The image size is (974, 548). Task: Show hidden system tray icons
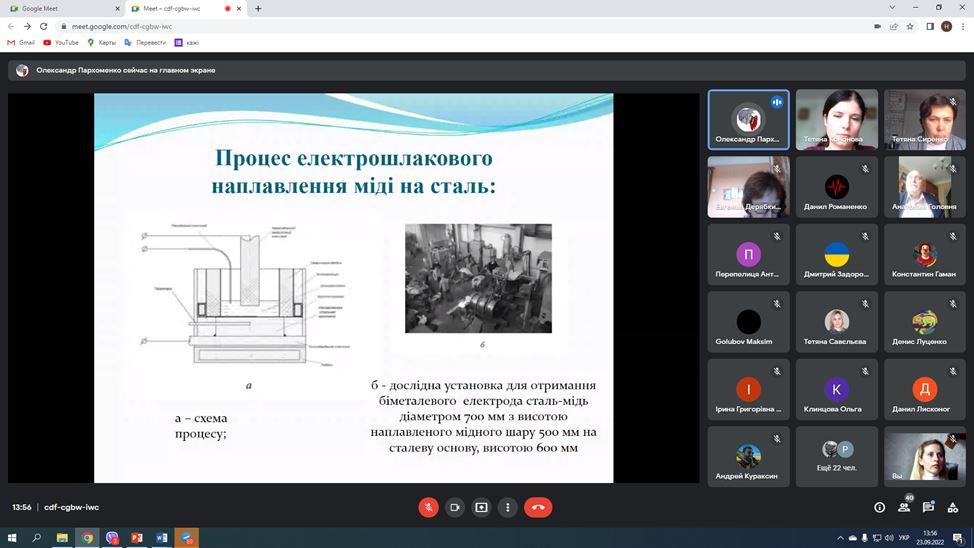pos(840,538)
